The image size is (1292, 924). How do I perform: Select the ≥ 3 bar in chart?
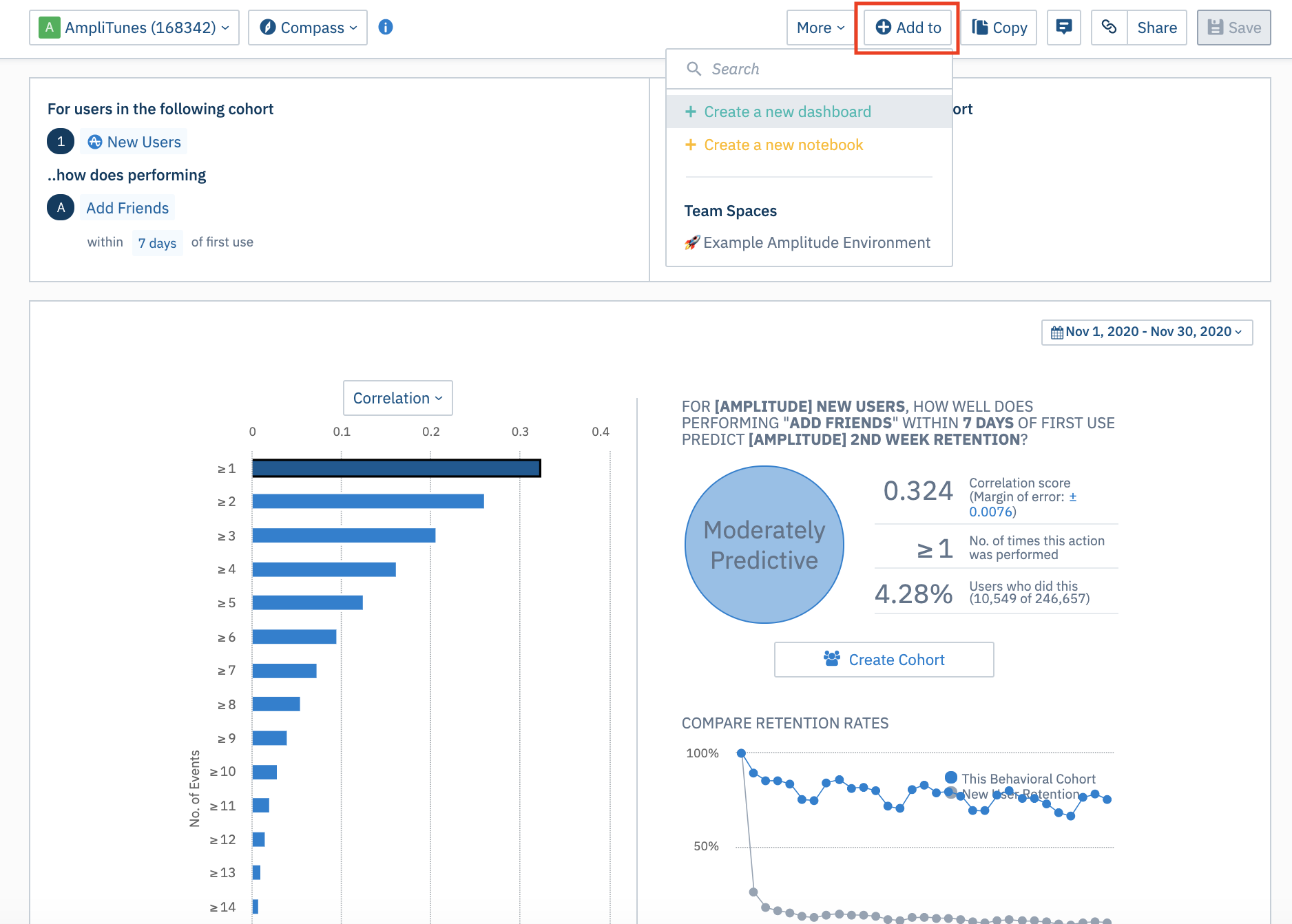344,535
